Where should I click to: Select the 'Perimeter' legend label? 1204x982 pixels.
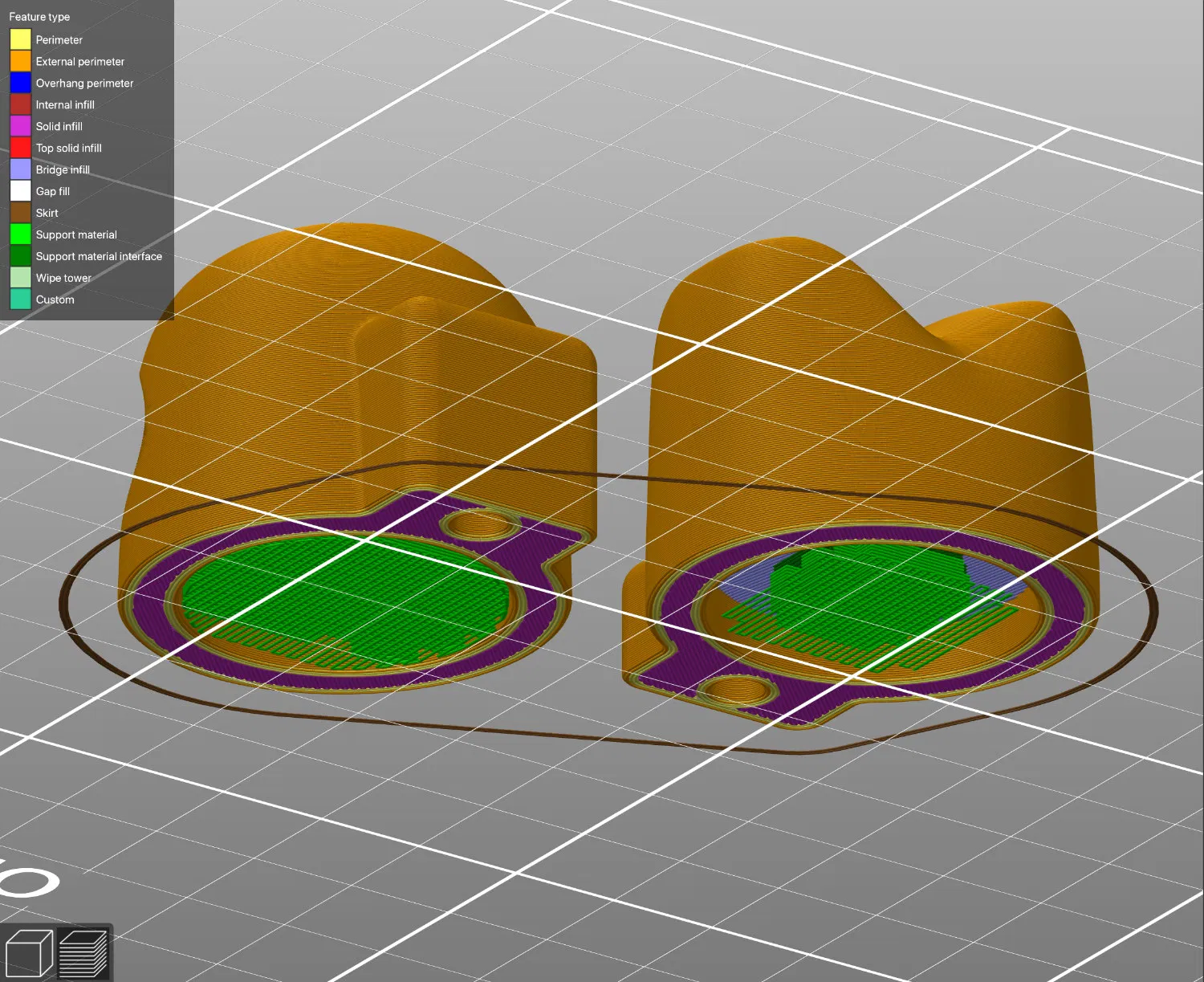[59, 40]
